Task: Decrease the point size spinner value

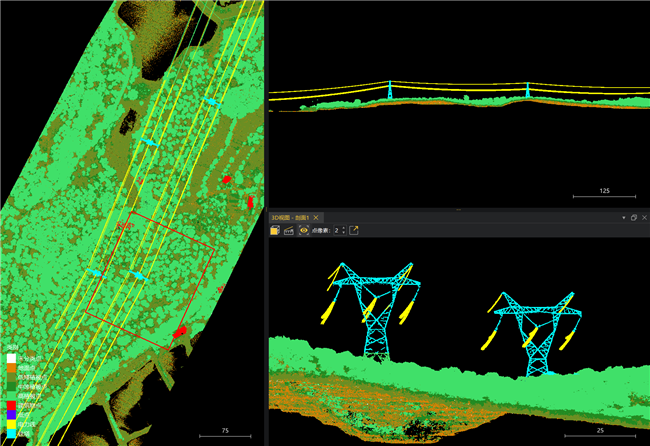Action: 343,233
